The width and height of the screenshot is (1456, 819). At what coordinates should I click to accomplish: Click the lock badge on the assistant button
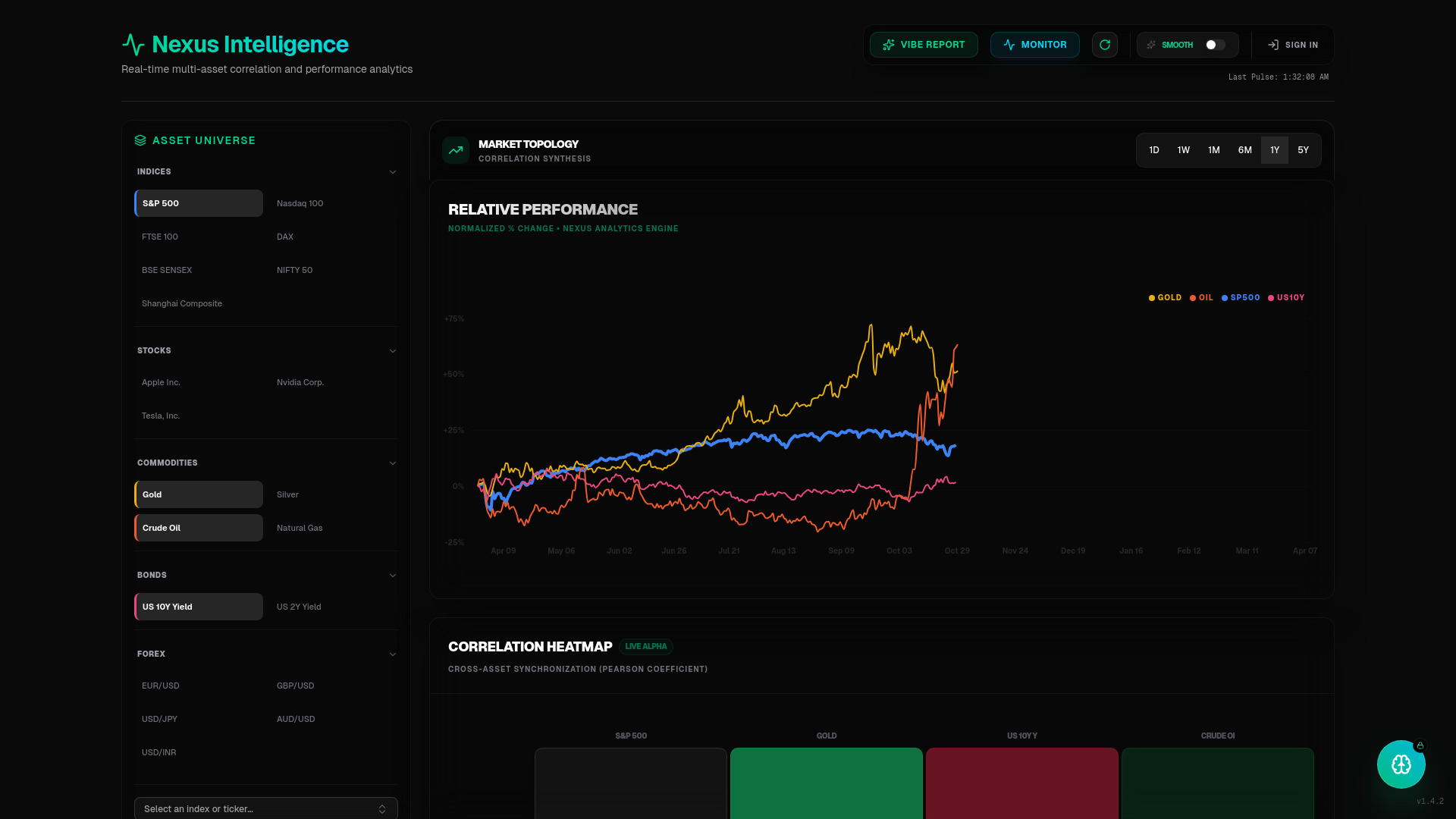[x=1420, y=746]
